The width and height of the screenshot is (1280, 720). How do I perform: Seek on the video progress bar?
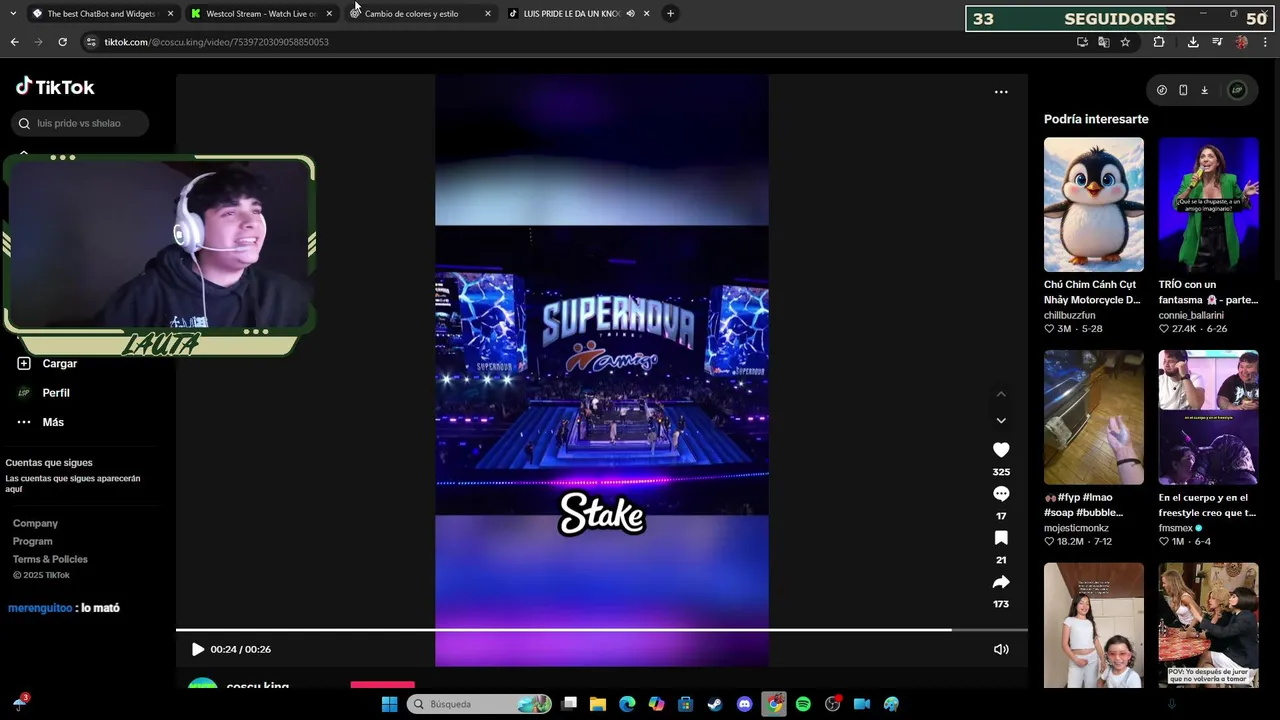tap(601, 630)
